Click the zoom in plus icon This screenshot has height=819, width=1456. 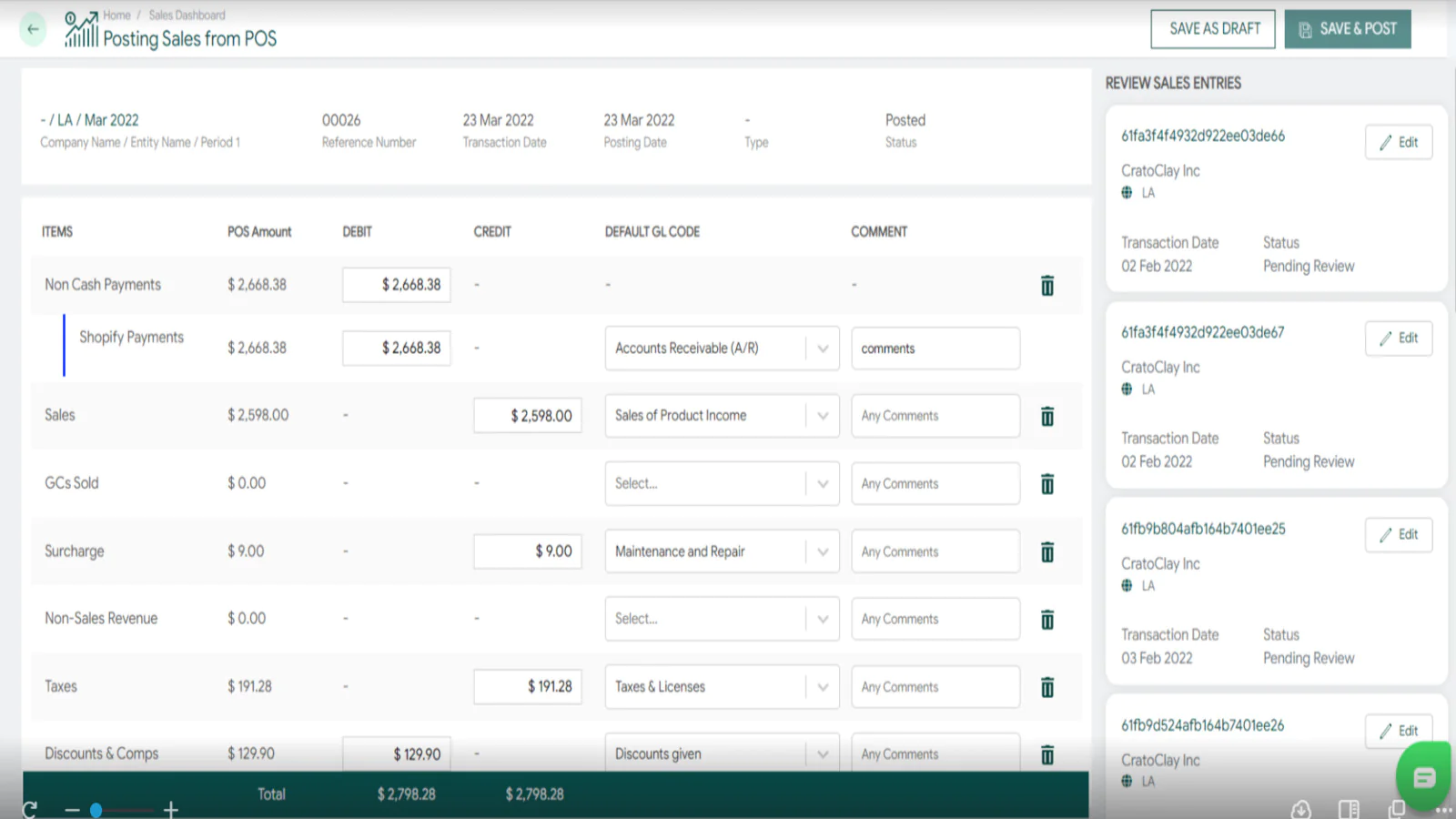(170, 809)
